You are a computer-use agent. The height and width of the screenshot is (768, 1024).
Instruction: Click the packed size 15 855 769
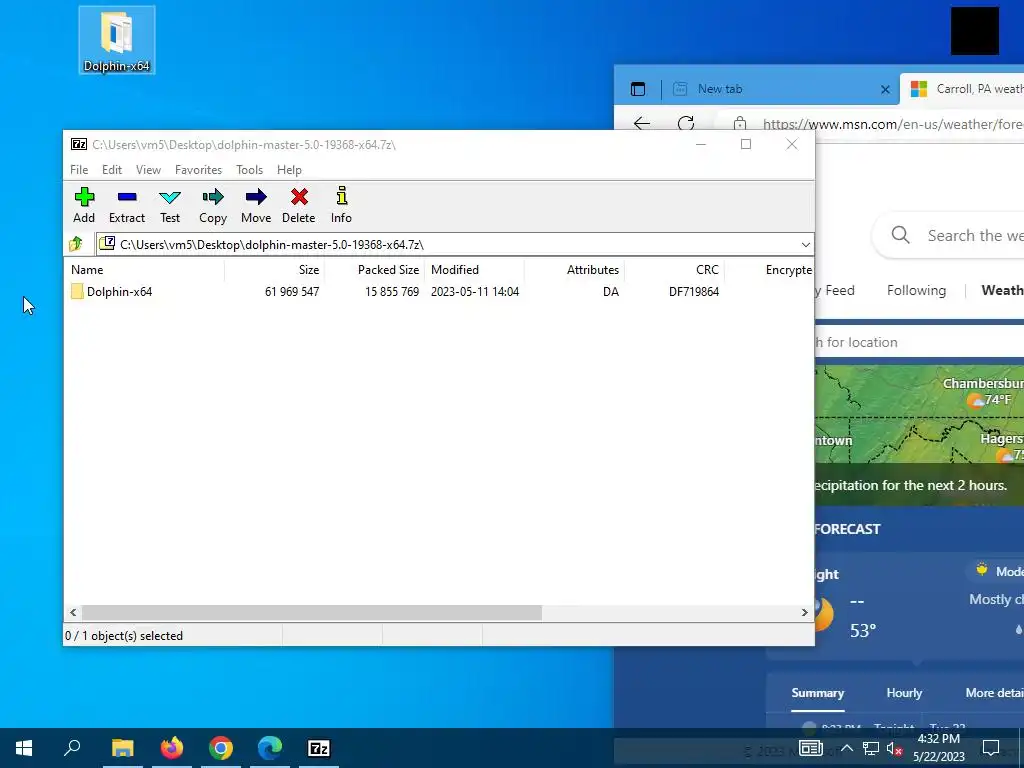(392, 292)
